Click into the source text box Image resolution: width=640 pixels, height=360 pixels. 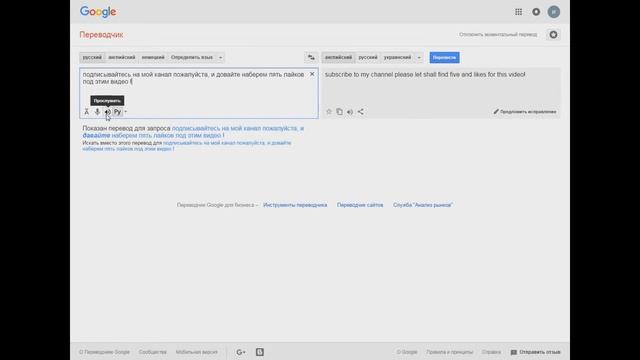pos(199,93)
